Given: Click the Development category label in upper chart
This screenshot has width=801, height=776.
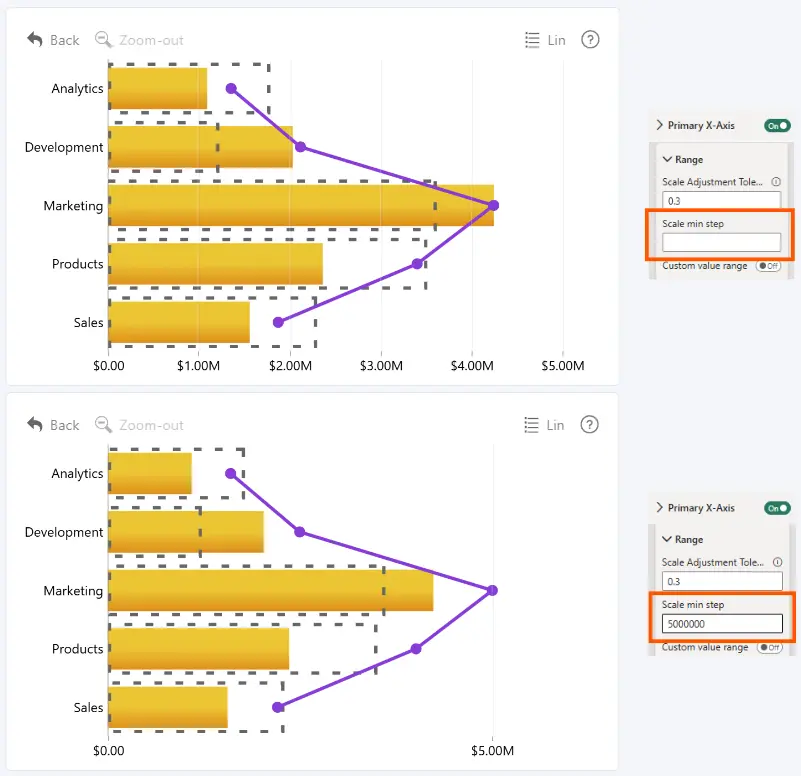Looking at the screenshot, I should (64, 147).
